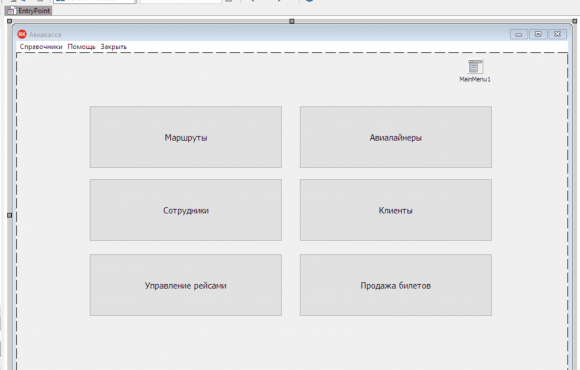This screenshot has width=580, height=370.
Task: Select the top-right resize handle of form
Action: pyautogui.click(x=574, y=21)
